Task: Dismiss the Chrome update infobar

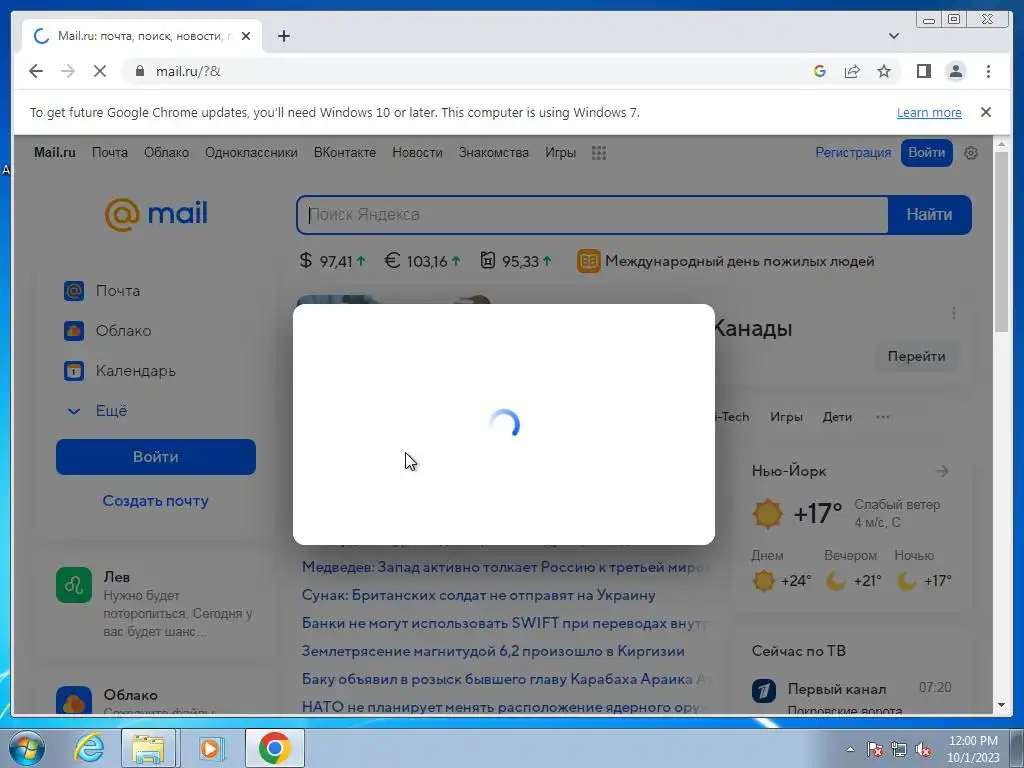Action: (x=986, y=112)
